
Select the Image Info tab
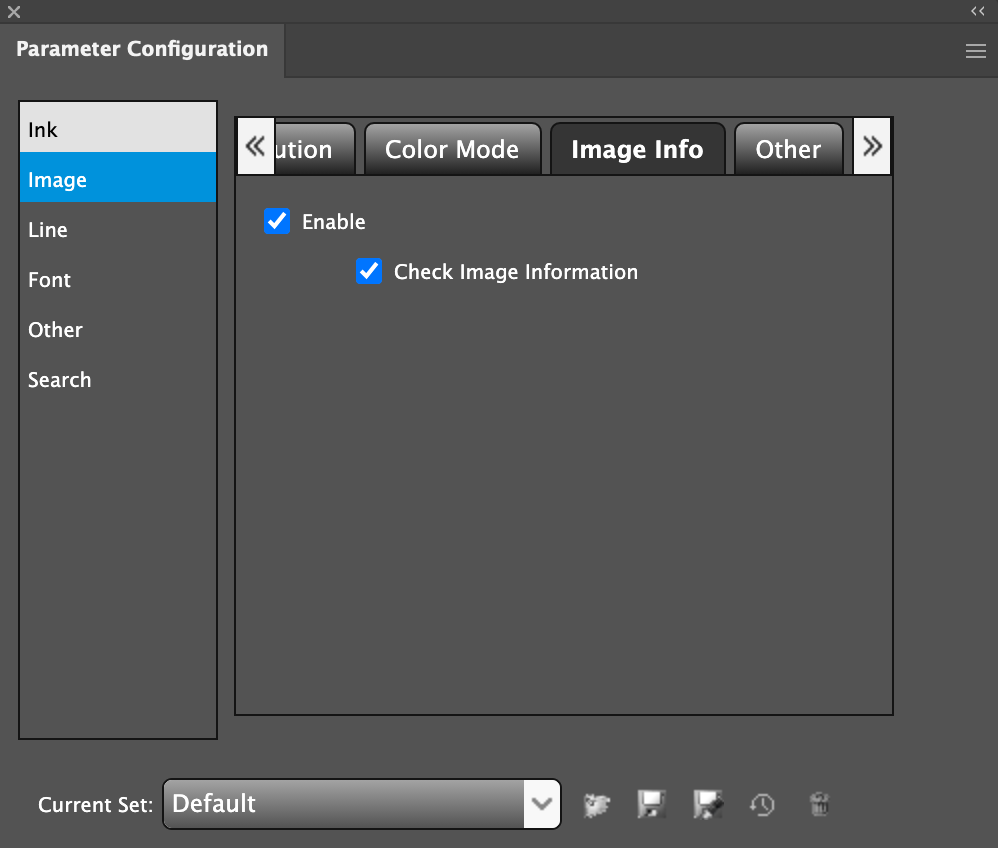(637, 150)
